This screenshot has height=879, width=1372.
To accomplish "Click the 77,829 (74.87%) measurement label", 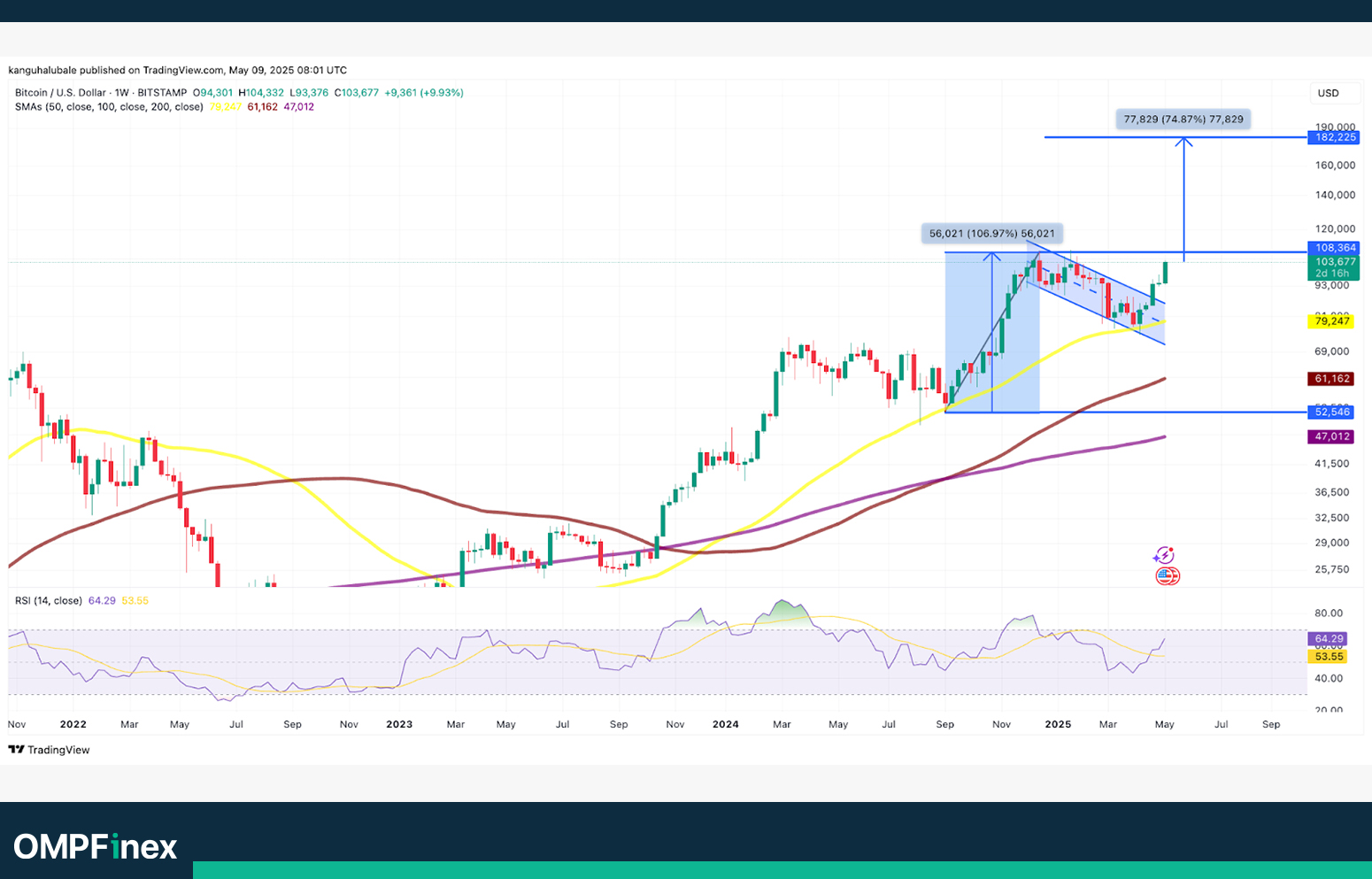I will click(x=1183, y=120).
